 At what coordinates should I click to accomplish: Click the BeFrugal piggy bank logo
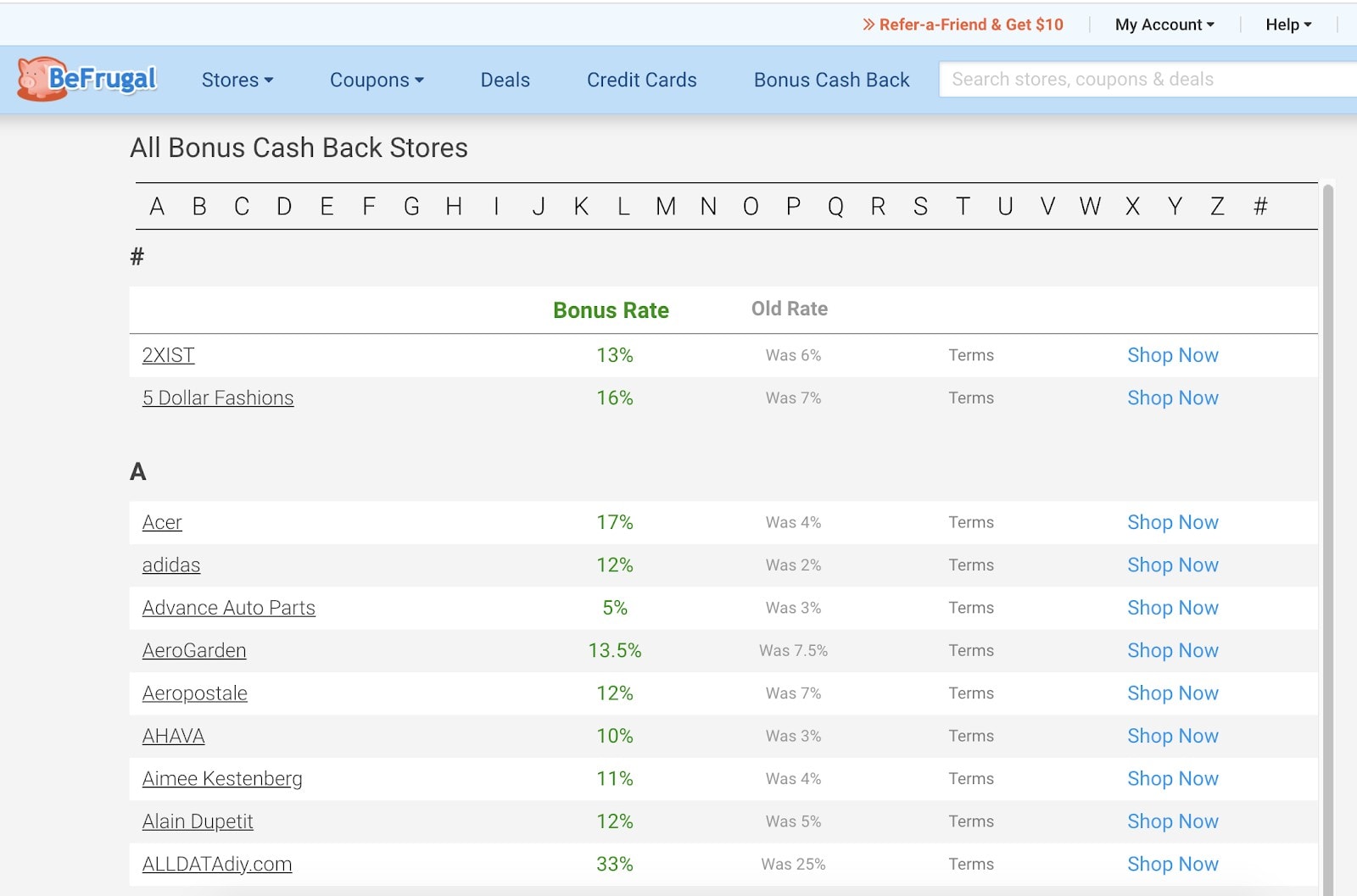click(87, 80)
